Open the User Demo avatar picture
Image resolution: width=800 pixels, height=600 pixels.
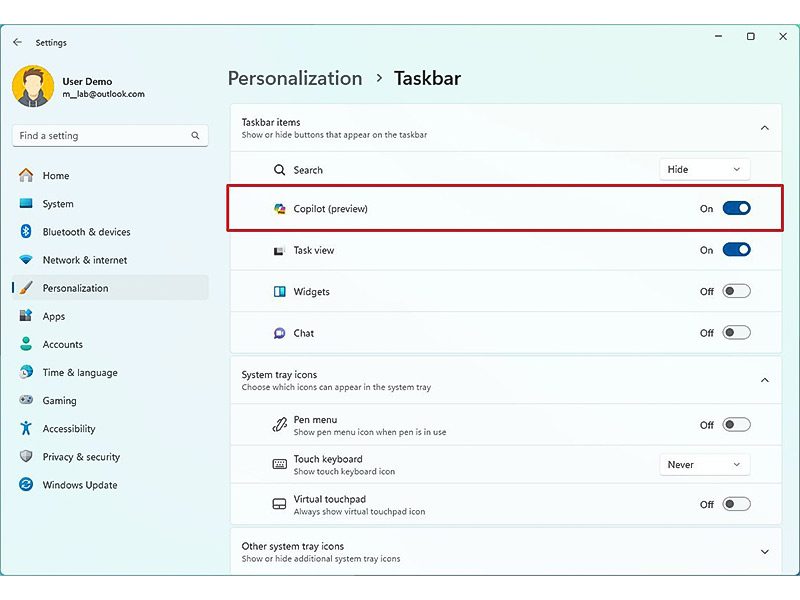tap(33, 86)
